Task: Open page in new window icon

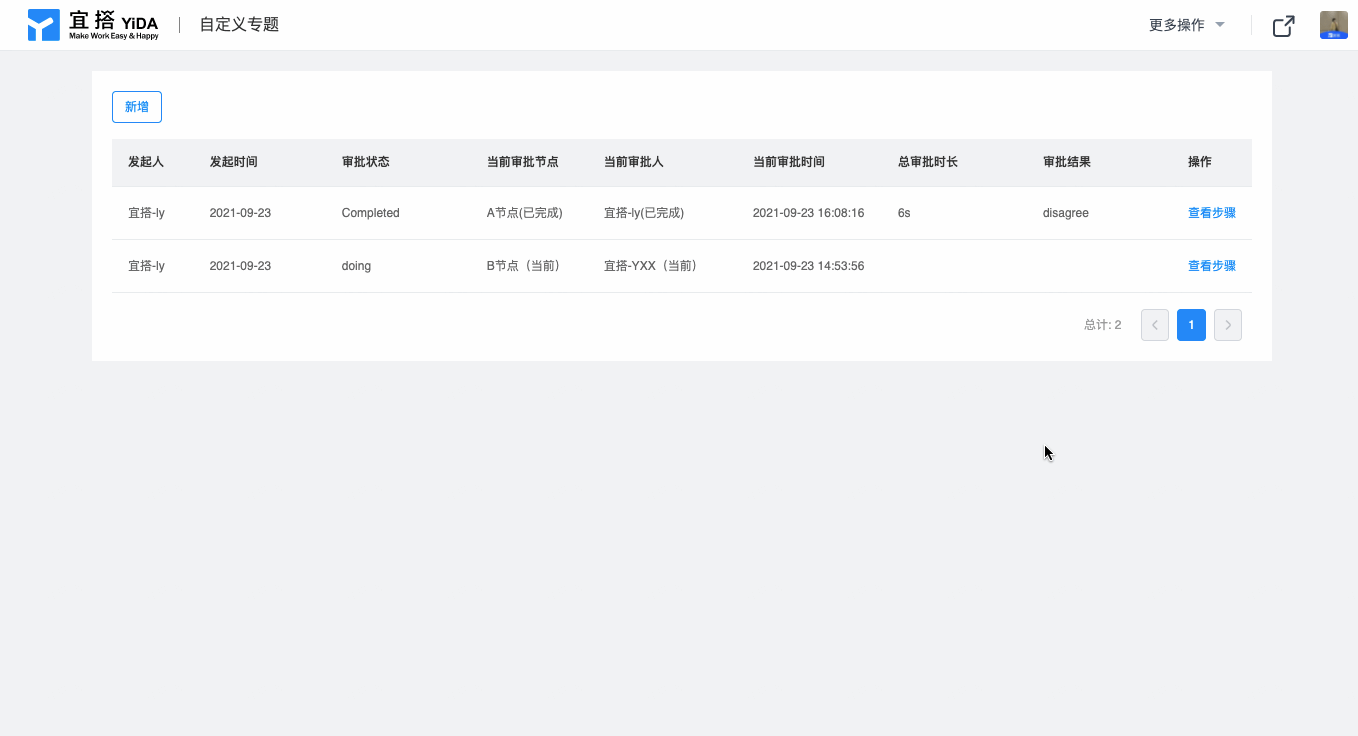Action: pos(1283,26)
